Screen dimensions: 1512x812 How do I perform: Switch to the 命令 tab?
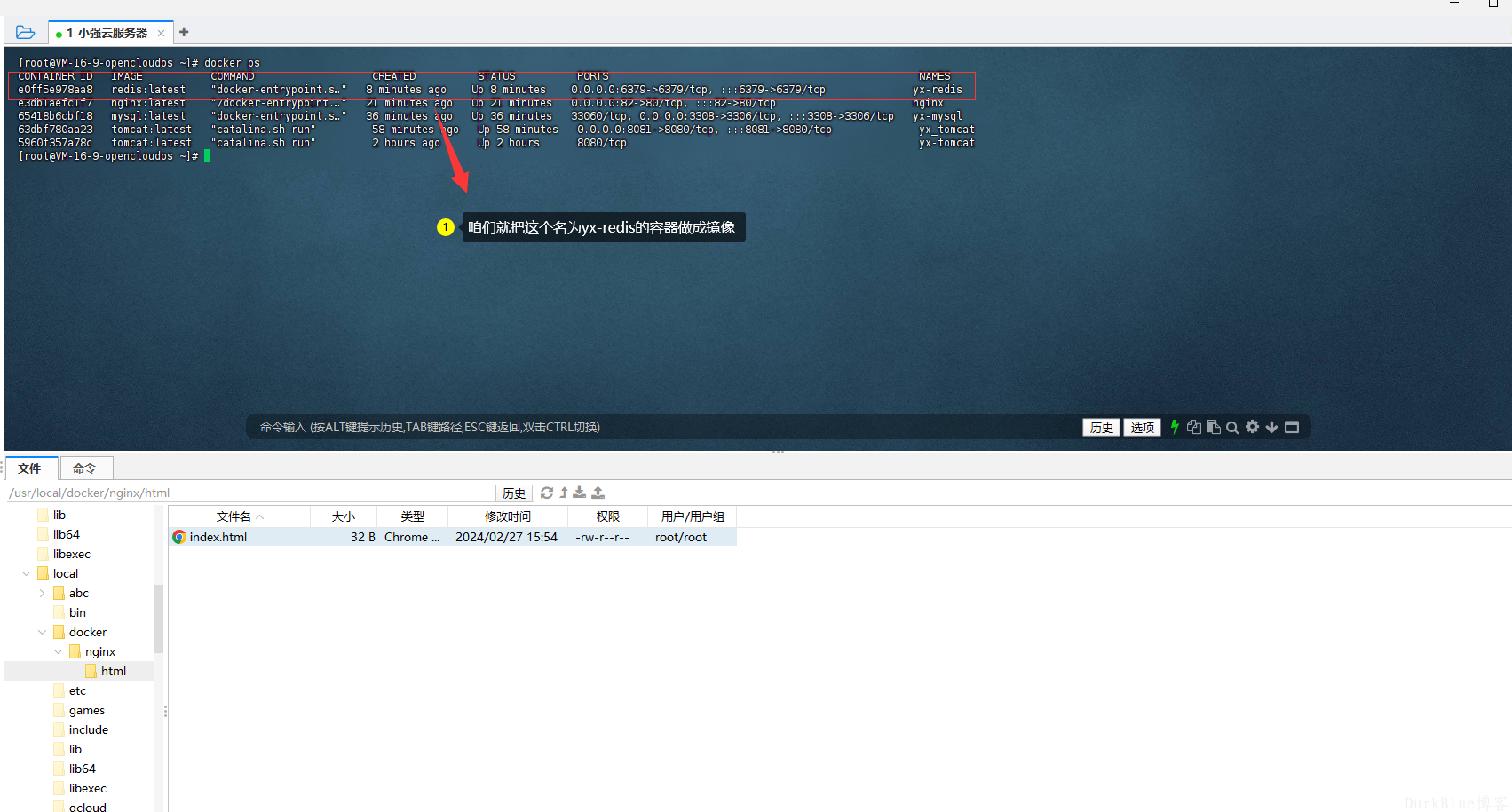tap(85, 469)
